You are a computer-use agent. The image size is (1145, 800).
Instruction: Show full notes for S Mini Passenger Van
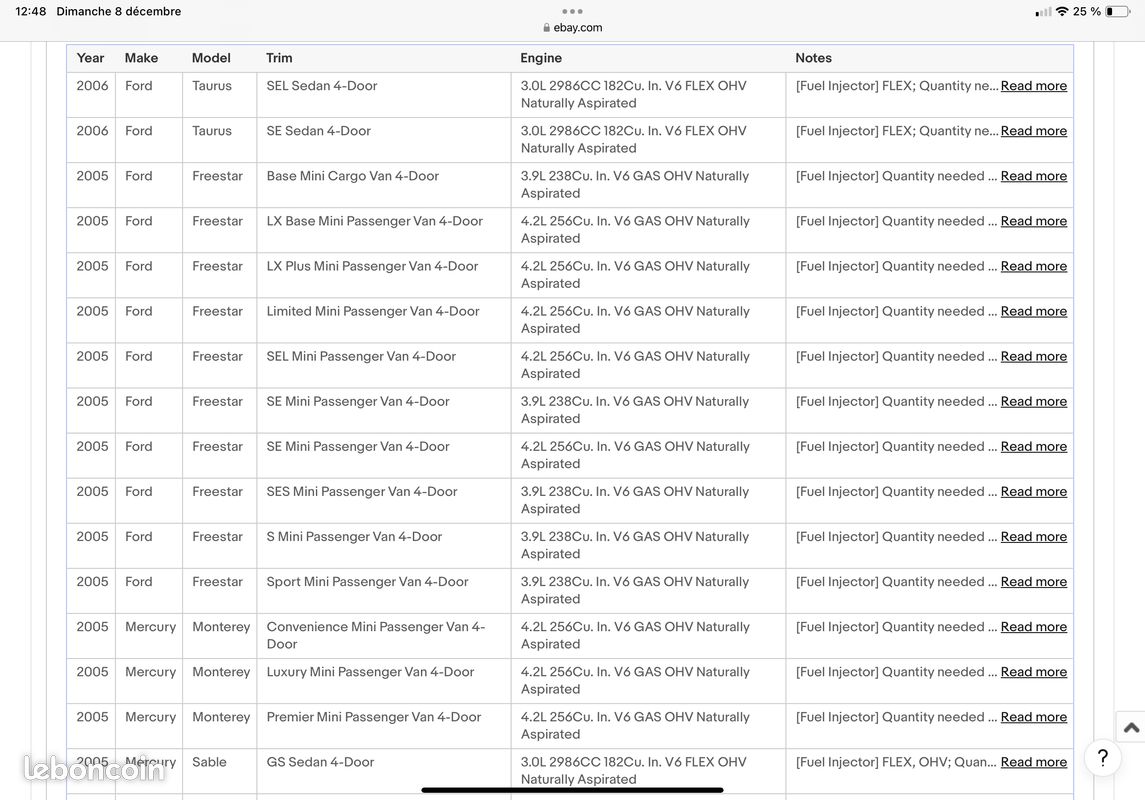click(1033, 536)
